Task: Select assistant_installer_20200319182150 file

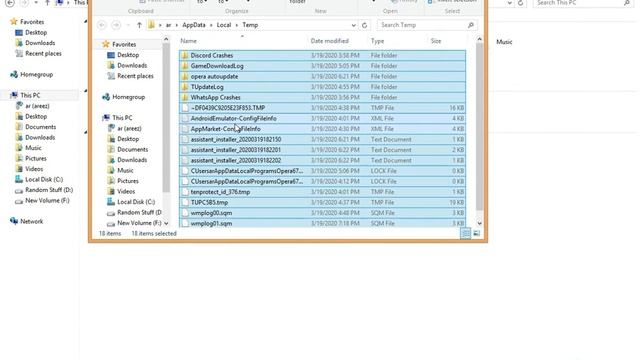Action: click(322, 140)
